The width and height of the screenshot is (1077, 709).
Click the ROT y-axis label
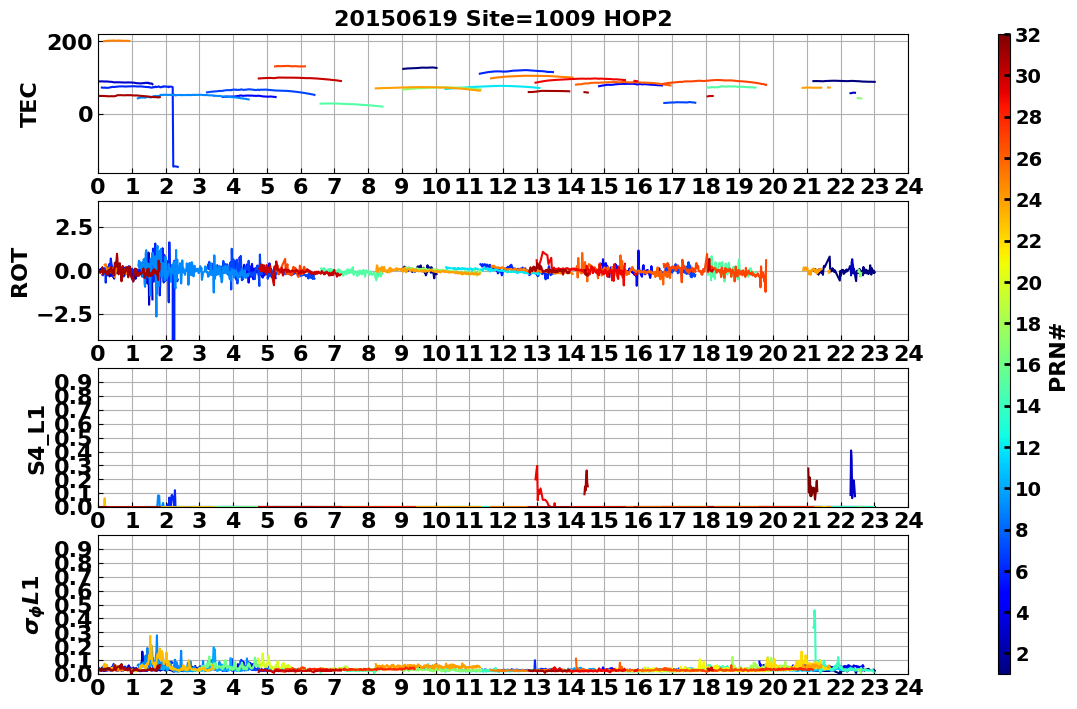click(21, 273)
